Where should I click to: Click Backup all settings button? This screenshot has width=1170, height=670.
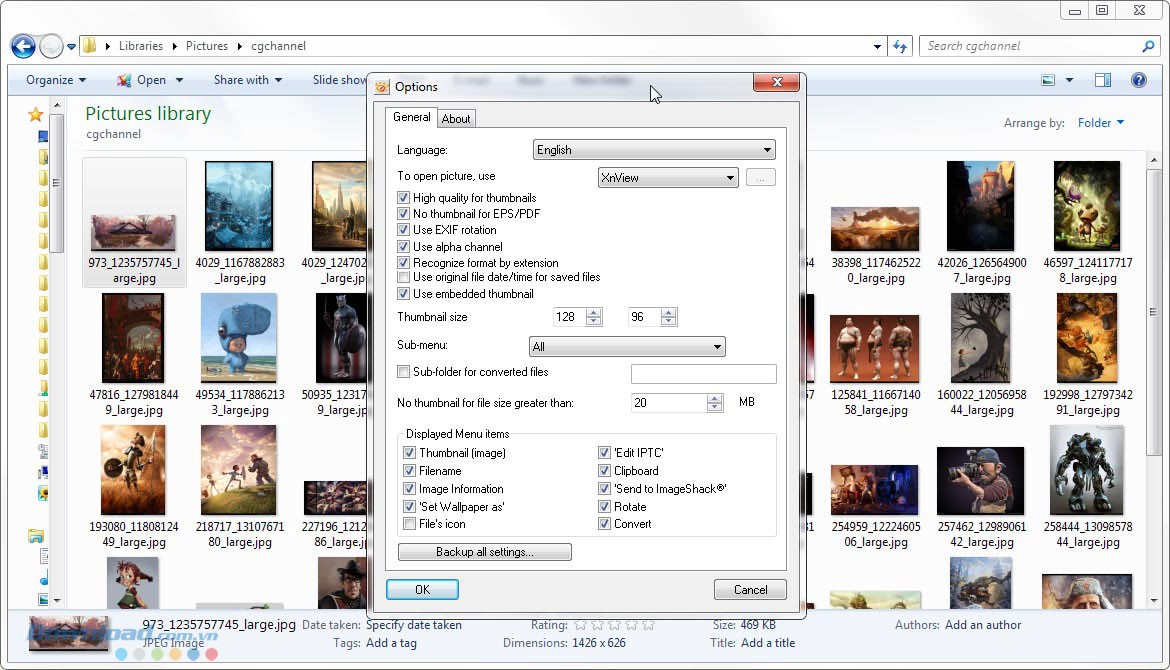pyautogui.click(x=484, y=552)
